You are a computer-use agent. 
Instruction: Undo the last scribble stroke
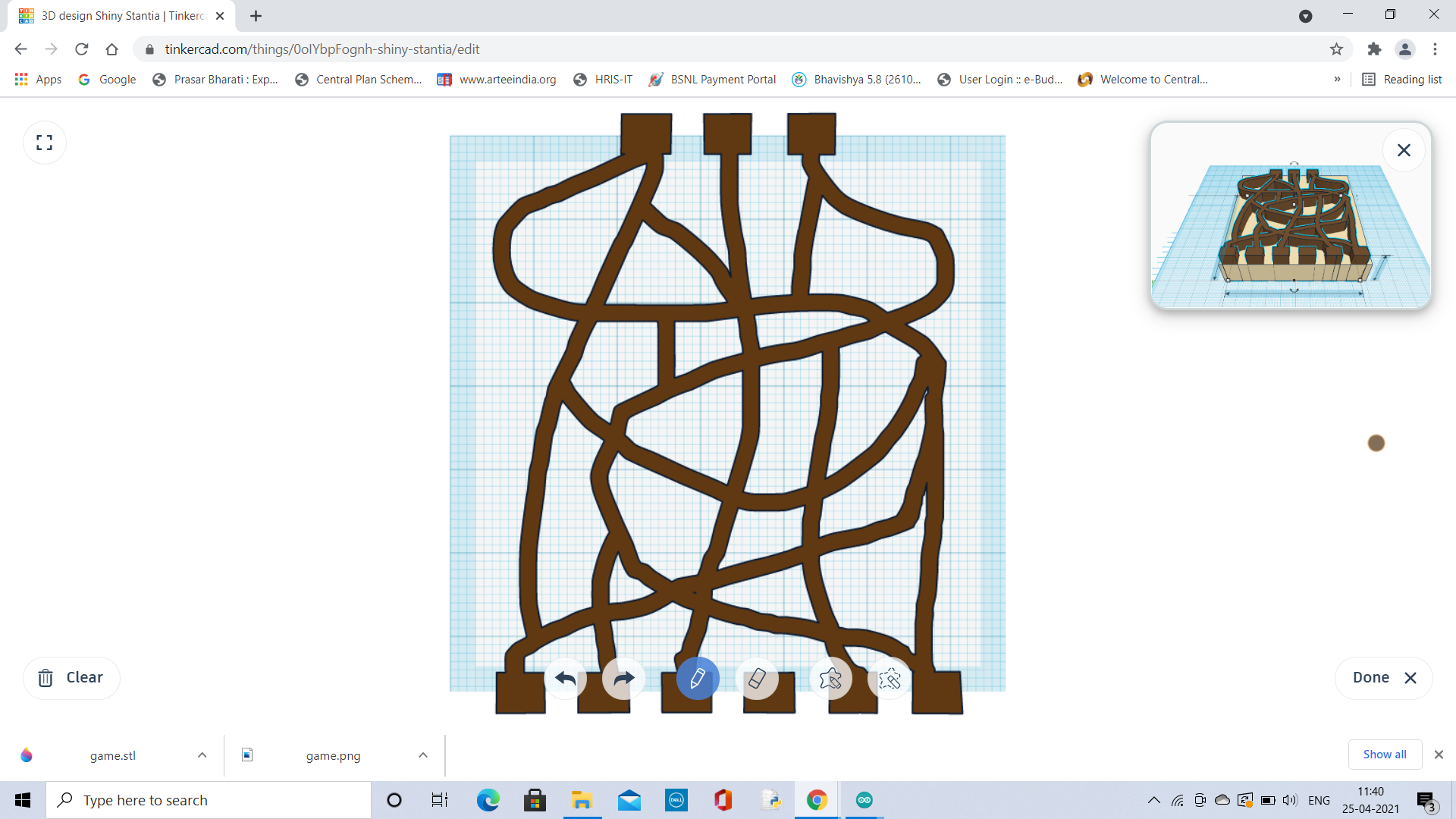click(x=565, y=679)
